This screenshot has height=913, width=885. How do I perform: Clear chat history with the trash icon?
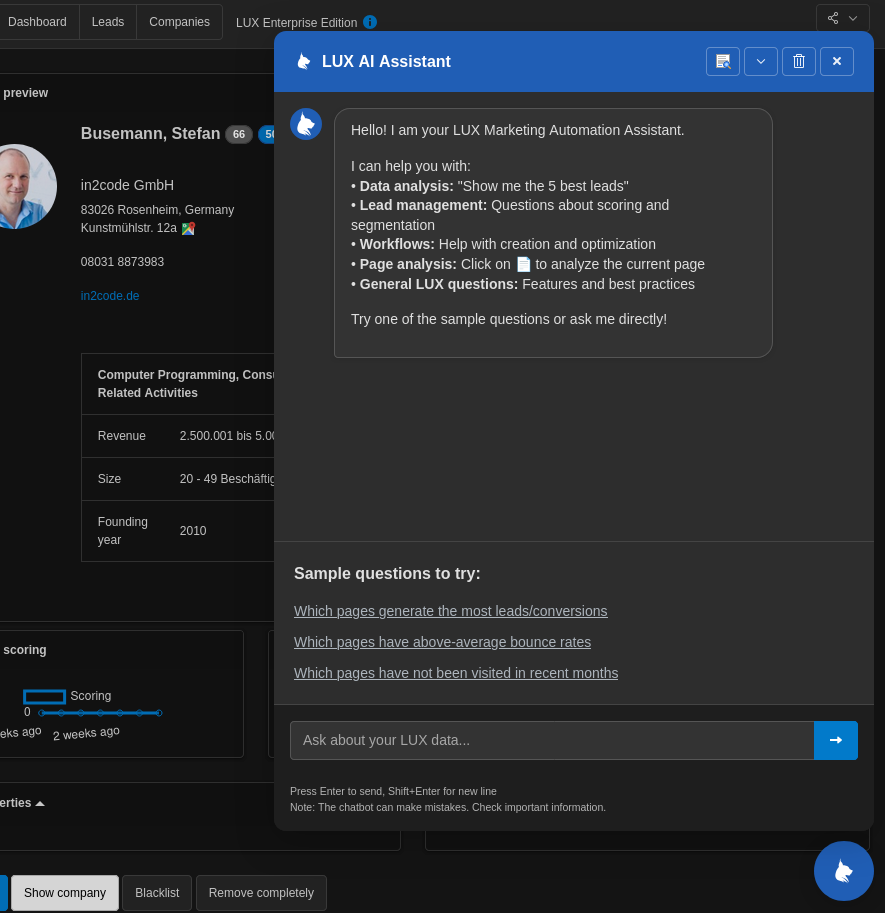tap(799, 61)
